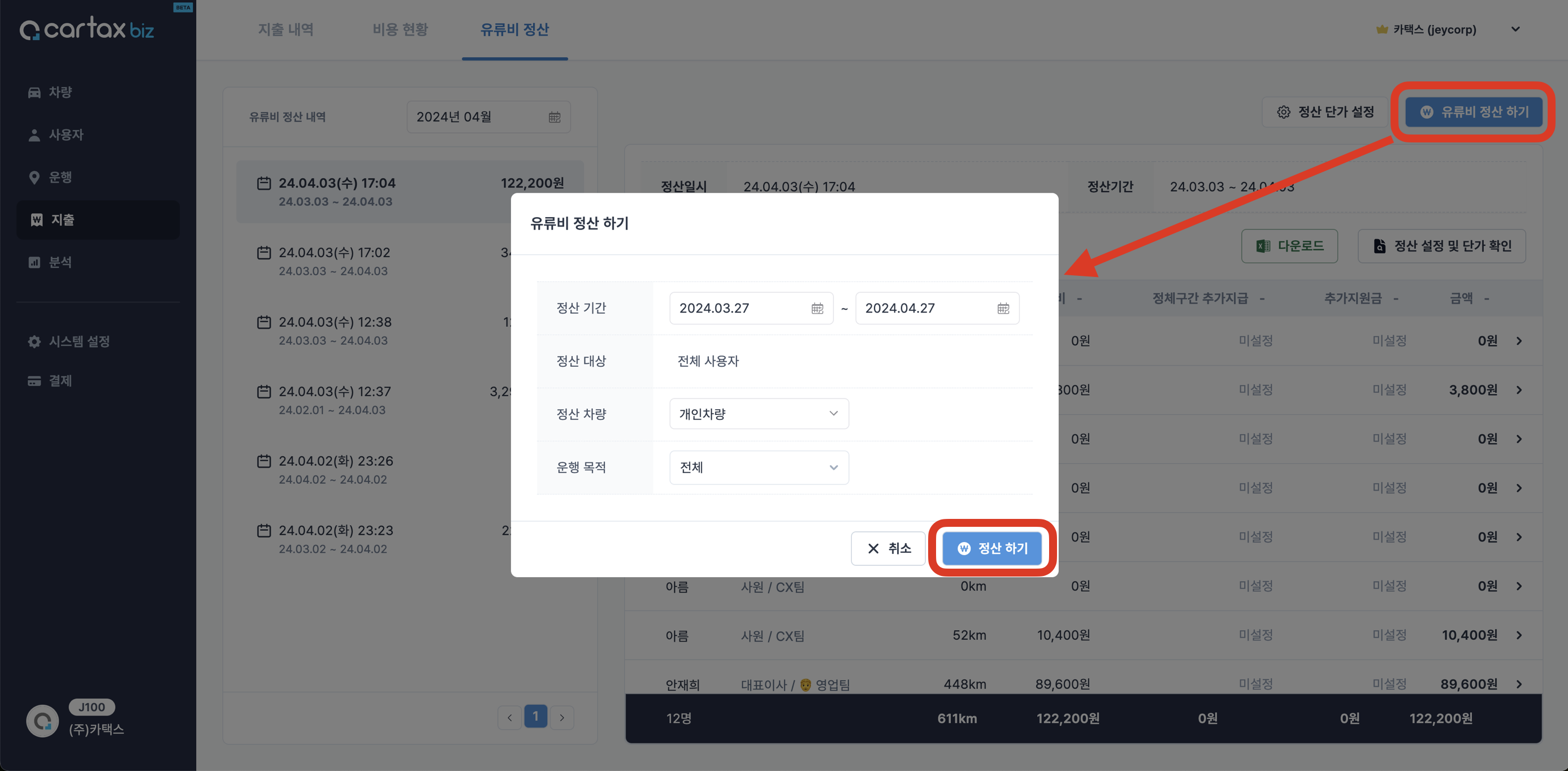Expand the 카택스 (jeycorp) account dropdown

[1515, 29]
